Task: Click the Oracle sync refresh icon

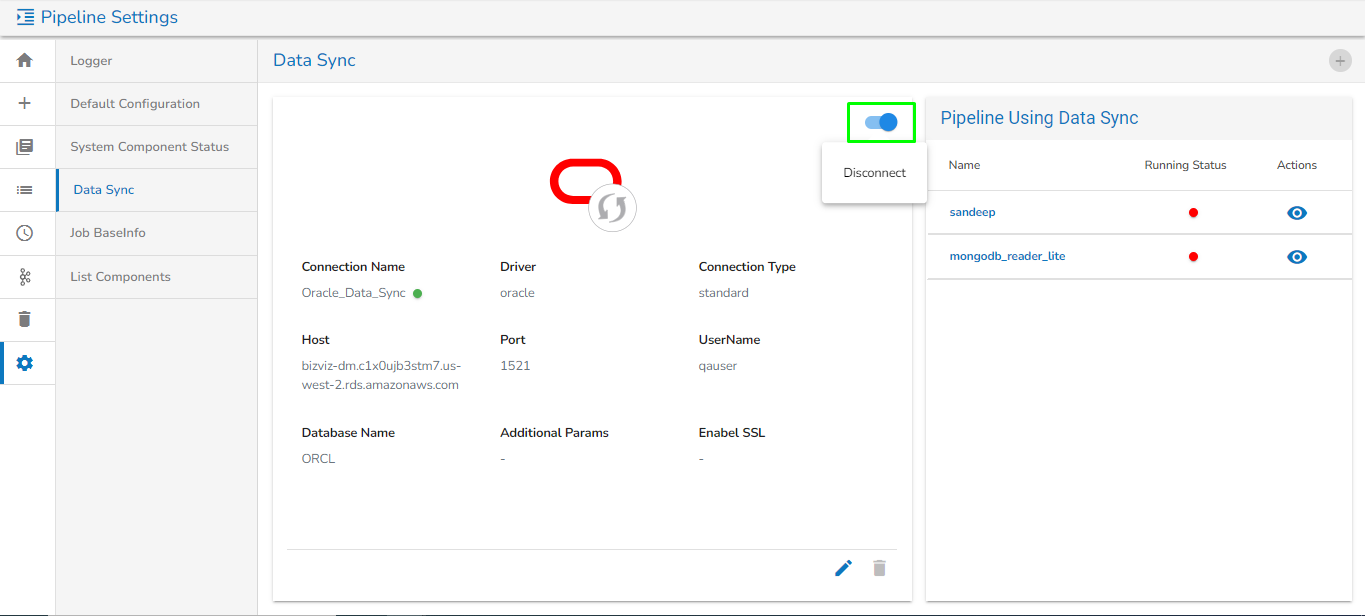Action: pos(612,208)
